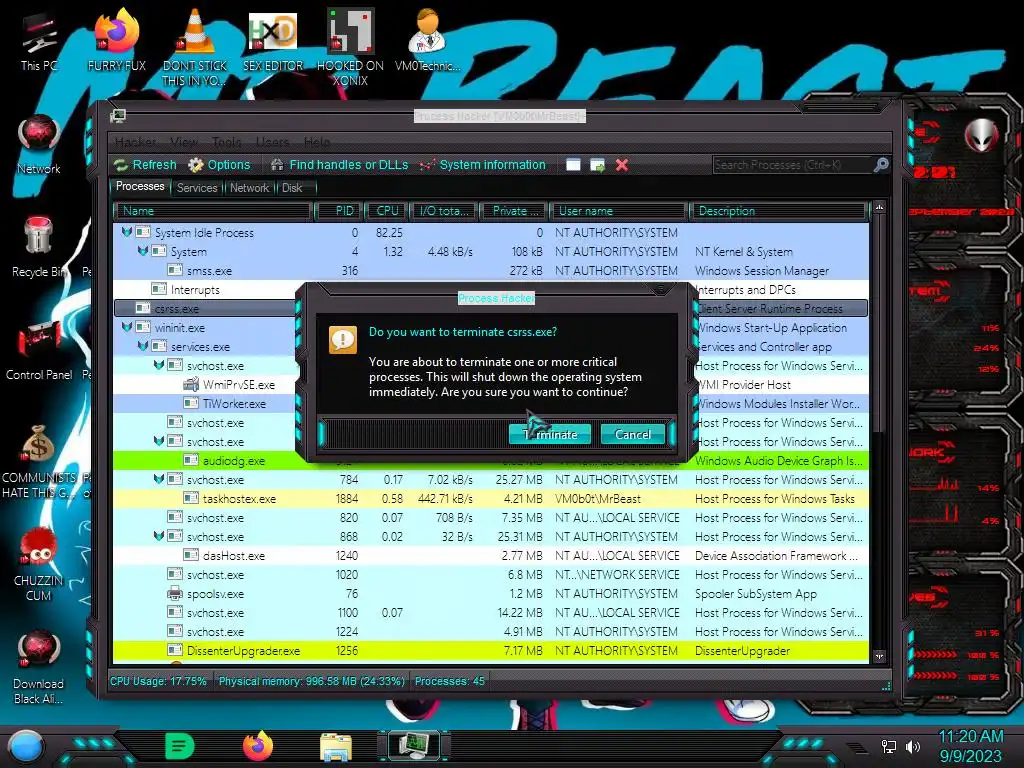Open Options from the toolbar
Viewport: 1024px width, 768px height.
pos(219,165)
